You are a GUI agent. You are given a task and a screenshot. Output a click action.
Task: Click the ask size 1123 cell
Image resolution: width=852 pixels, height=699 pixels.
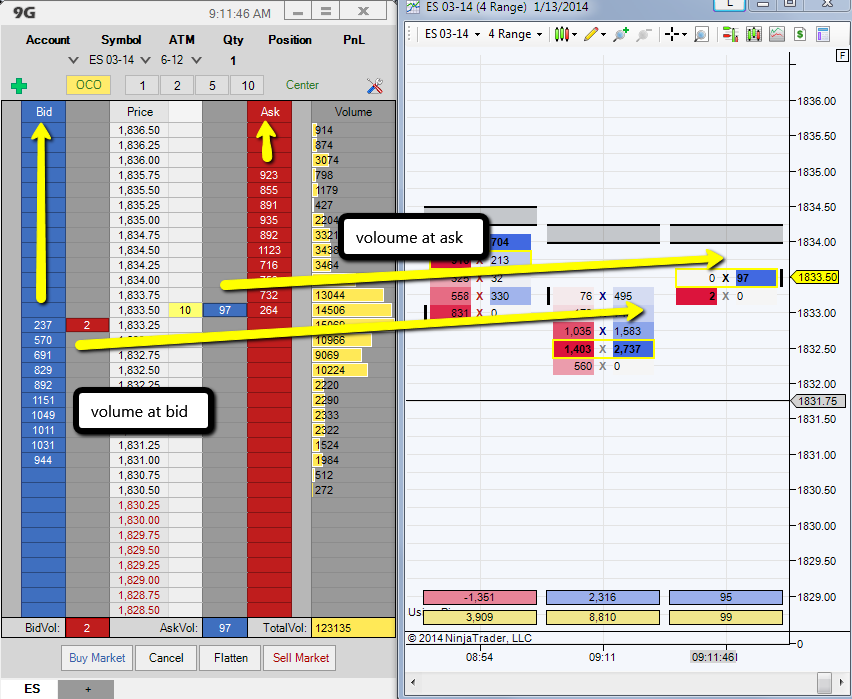point(268,250)
